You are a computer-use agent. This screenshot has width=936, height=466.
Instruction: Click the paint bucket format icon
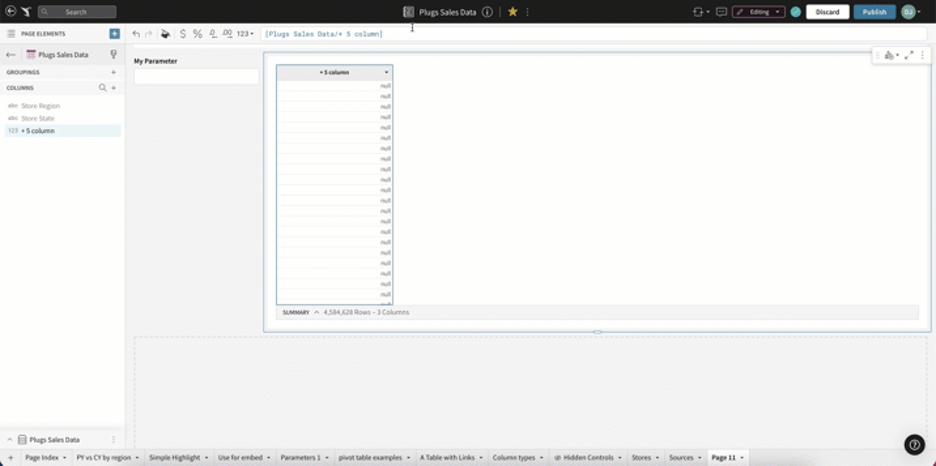(166, 34)
